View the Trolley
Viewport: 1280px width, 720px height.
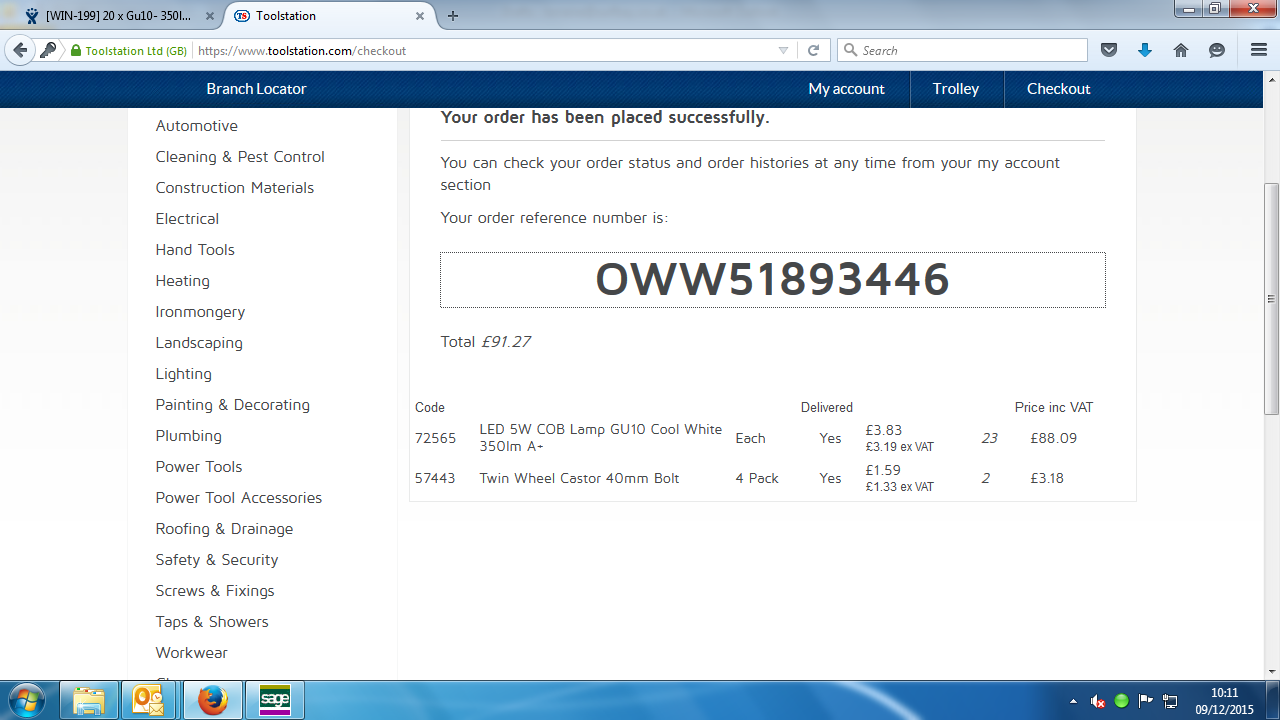pyautogui.click(x=956, y=89)
